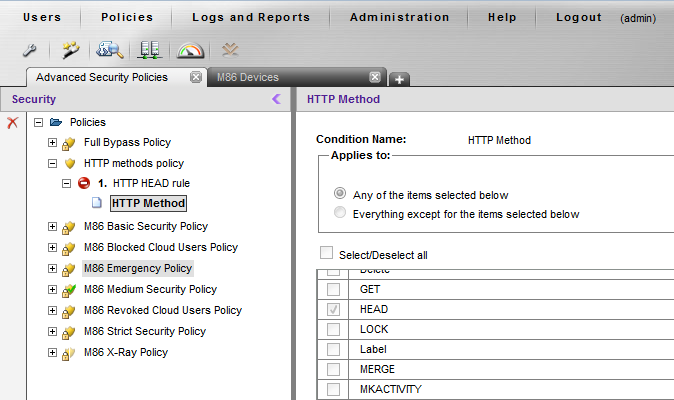Select 'Any of the items selected below'

click(341, 194)
